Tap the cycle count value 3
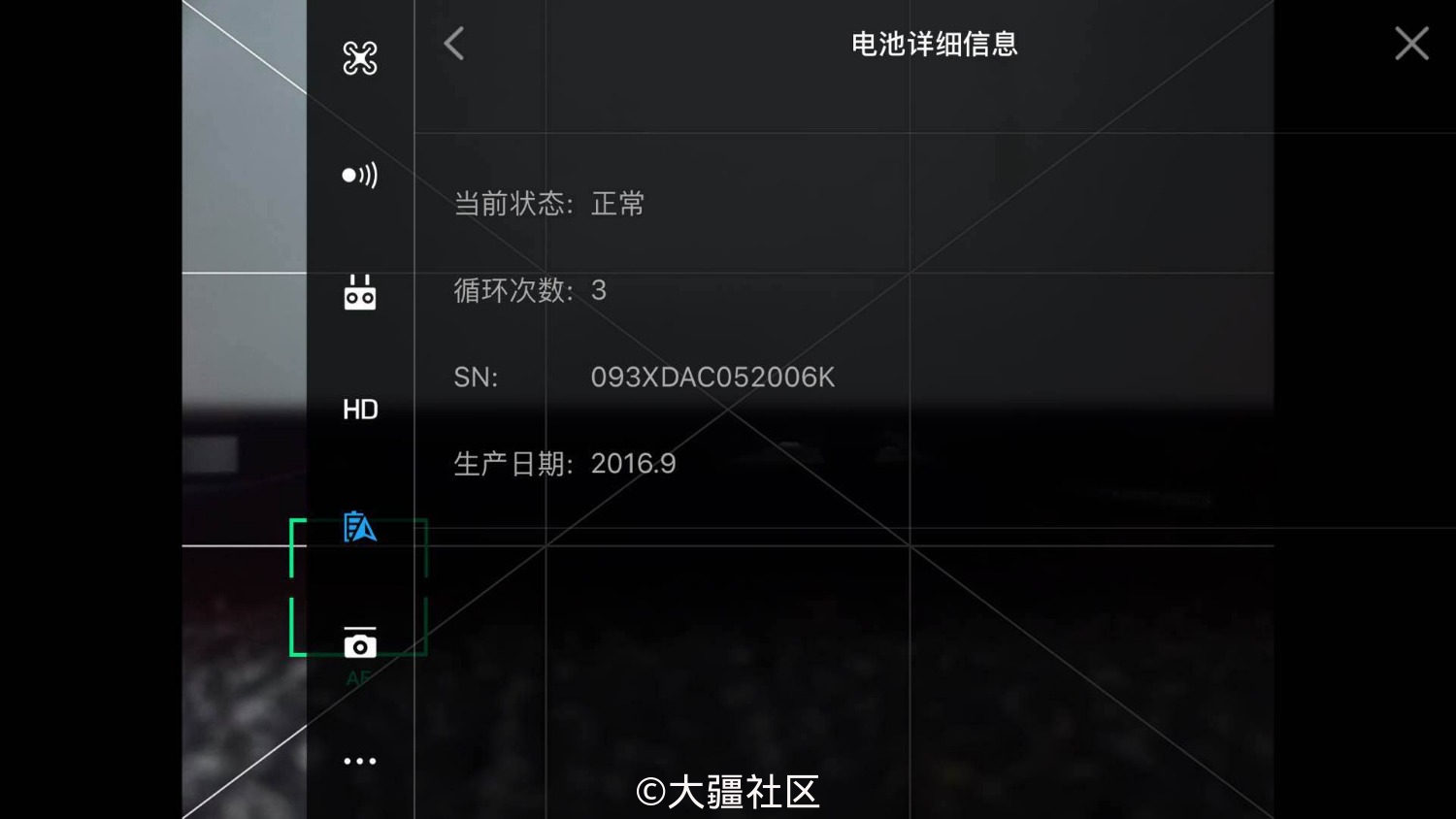This screenshot has height=819, width=1456. click(x=599, y=290)
